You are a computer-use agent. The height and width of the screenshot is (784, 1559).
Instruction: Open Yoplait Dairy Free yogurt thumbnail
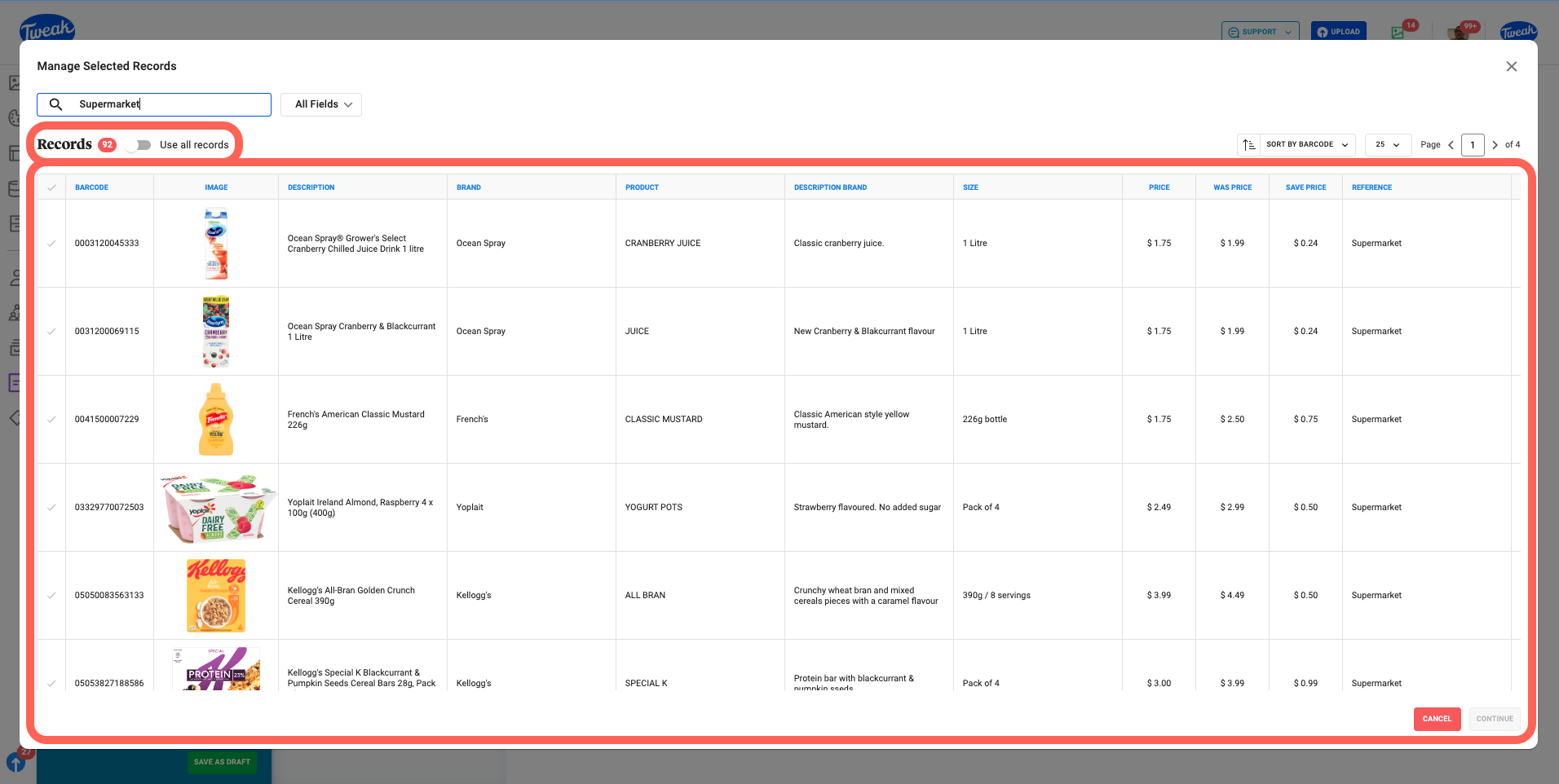(x=216, y=508)
